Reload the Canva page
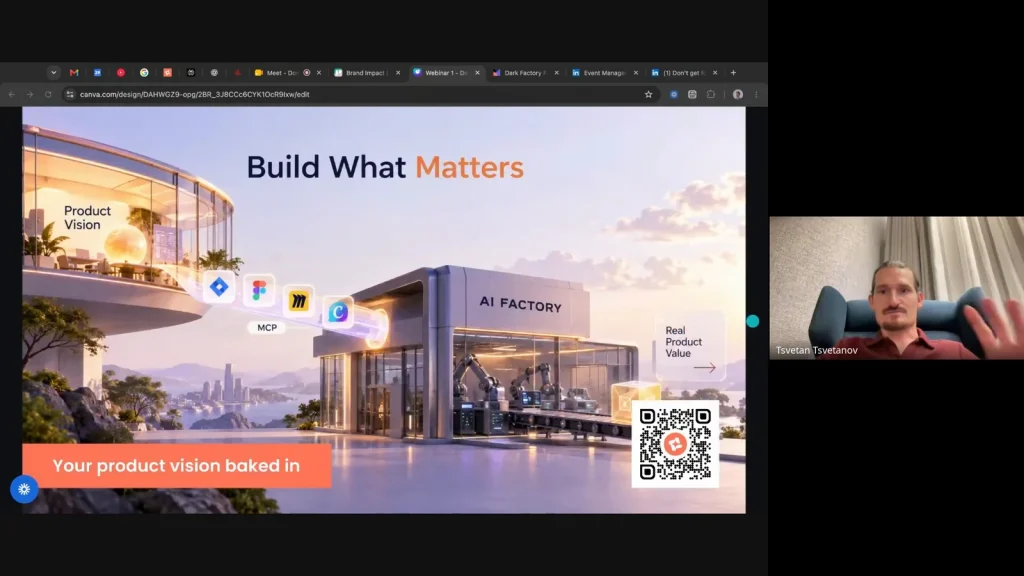 tap(48, 94)
